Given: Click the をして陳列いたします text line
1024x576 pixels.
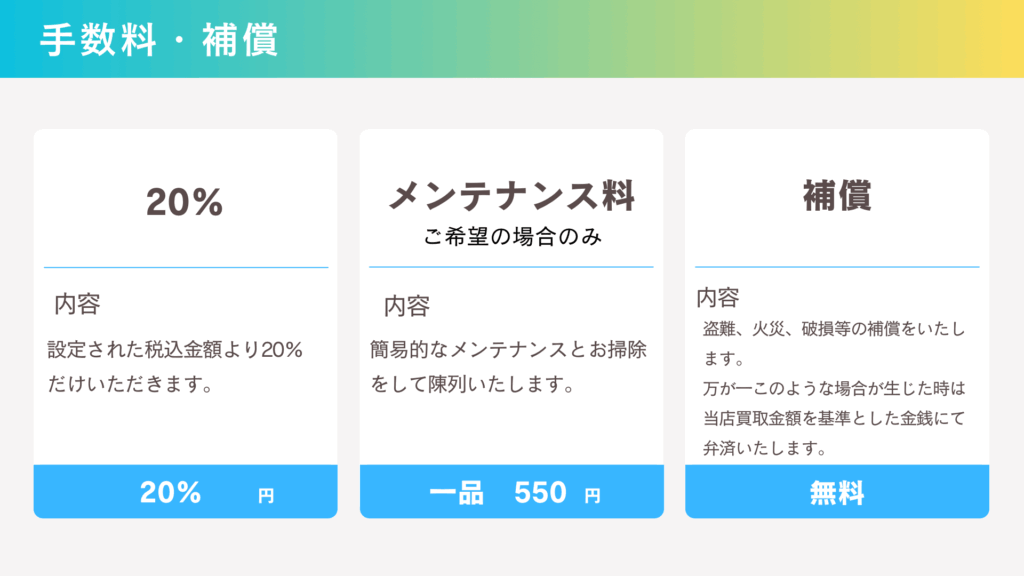Looking at the screenshot, I should 472,384.
